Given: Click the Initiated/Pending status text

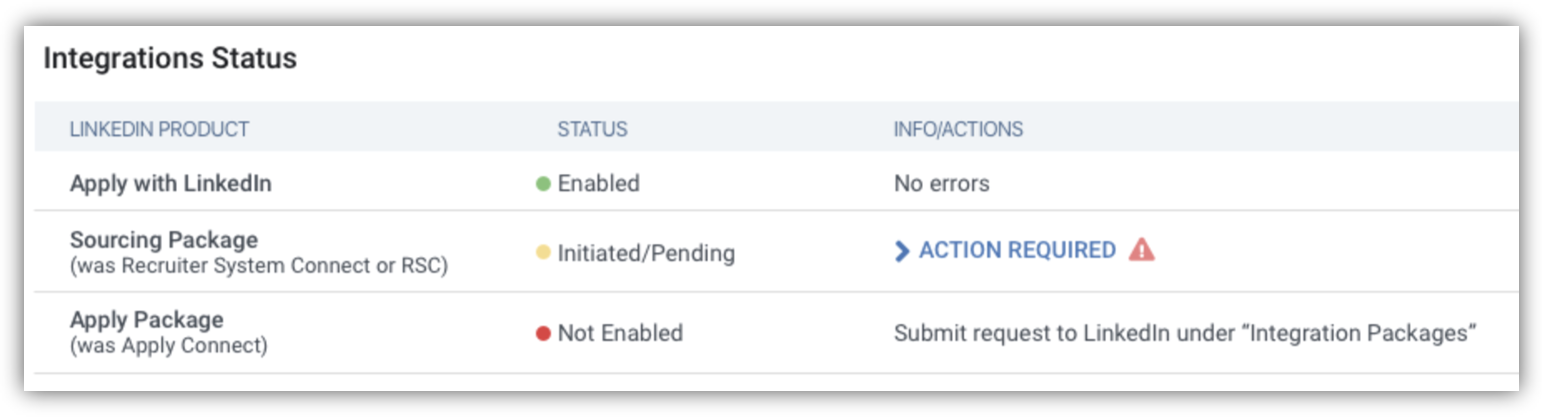Looking at the screenshot, I should click(646, 254).
